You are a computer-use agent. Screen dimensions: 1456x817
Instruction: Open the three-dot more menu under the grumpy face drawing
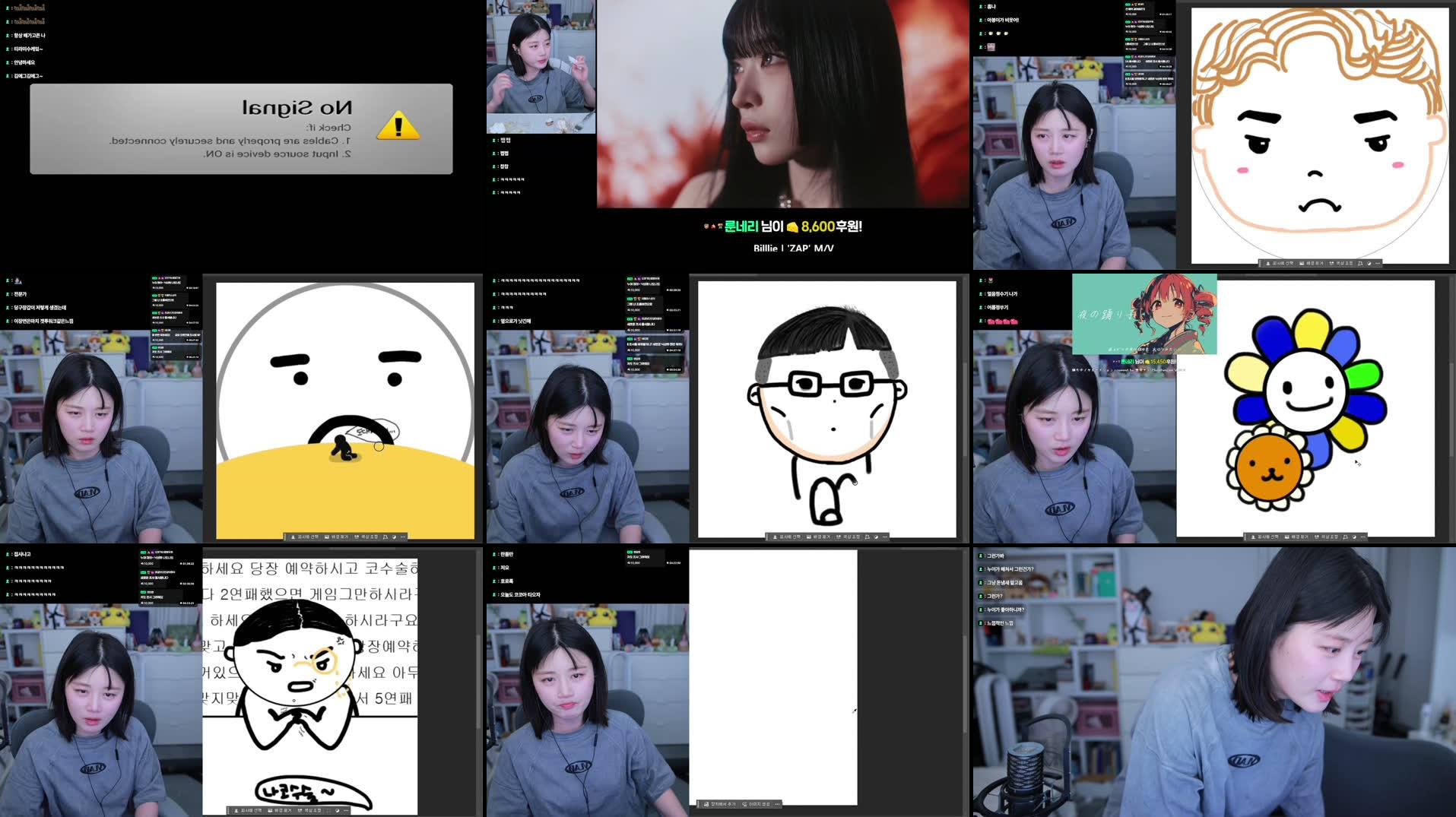(1377, 263)
